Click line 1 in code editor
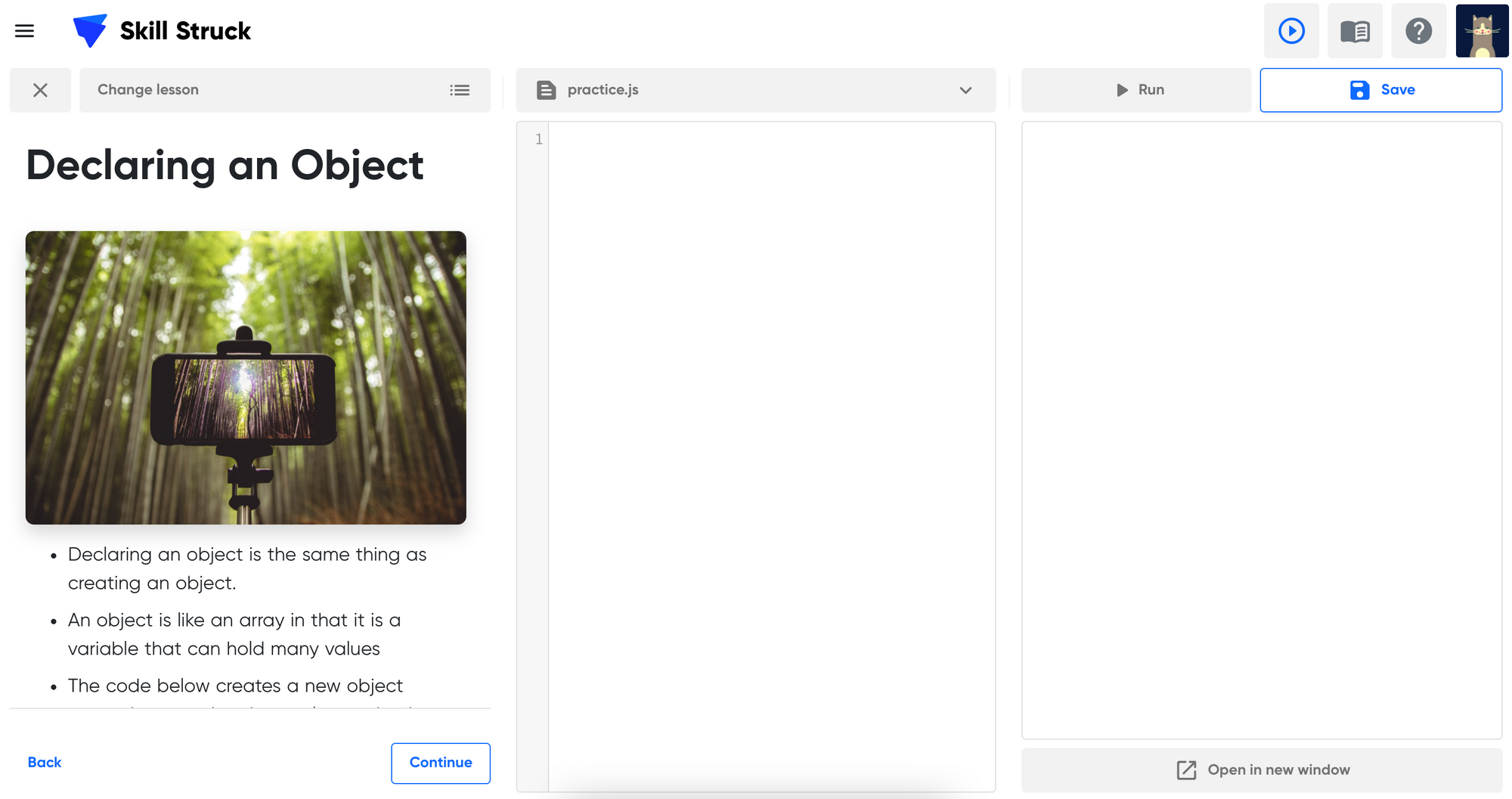Viewport: 1512px width, 799px height. point(771,139)
